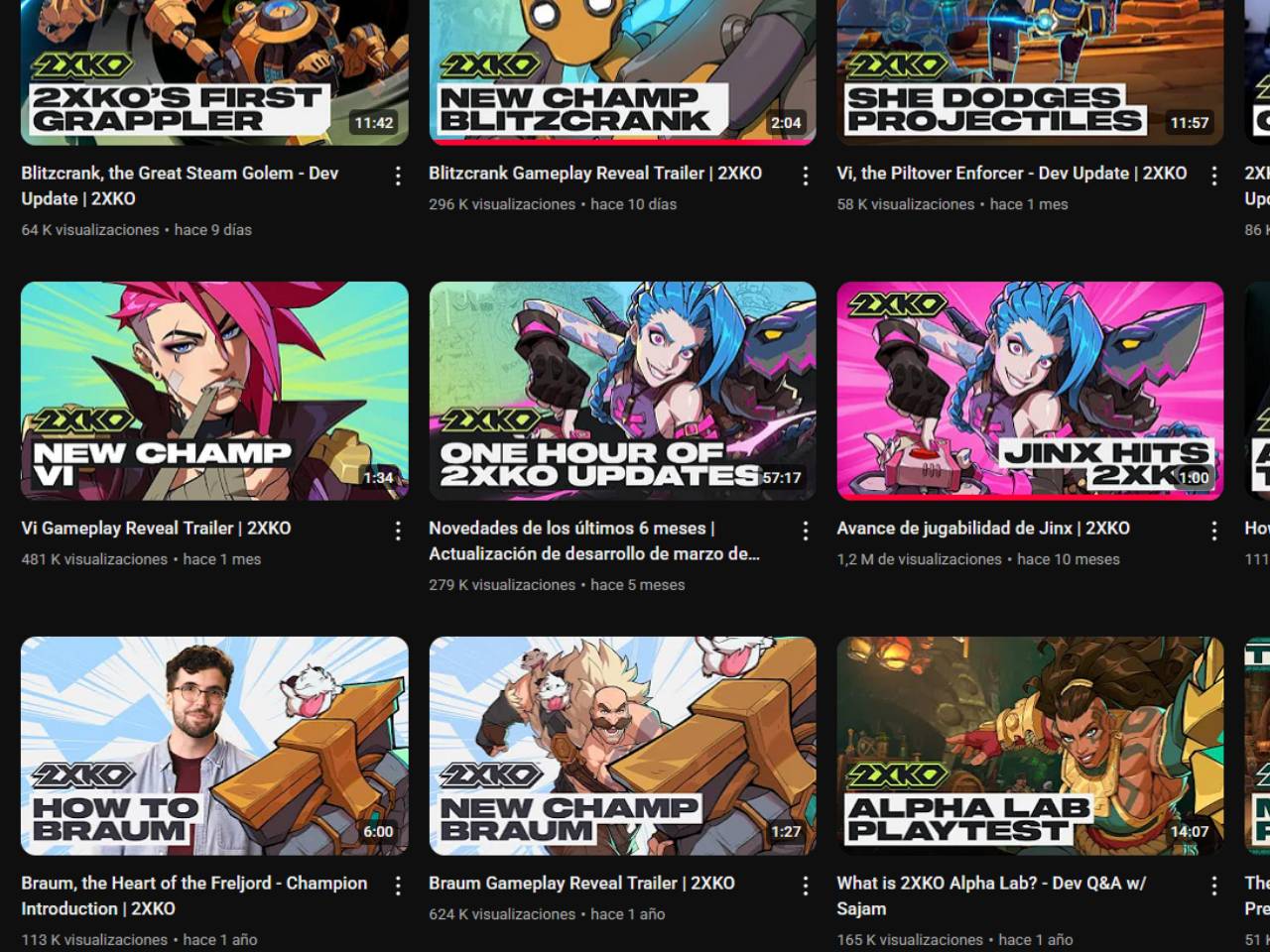Click '64 K visualizaciones • hace 9 días' text
Image resolution: width=1270 pixels, height=952 pixels.
[137, 230]
